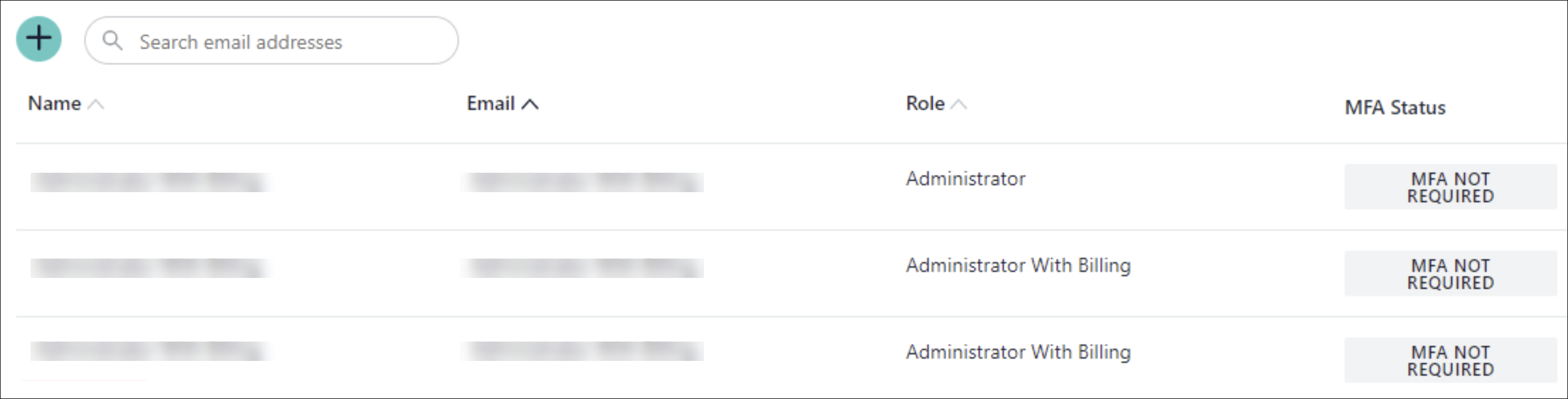Open the second row's blurred user name
This screenshot has height=399, width=1568.
tap(150, 268)
